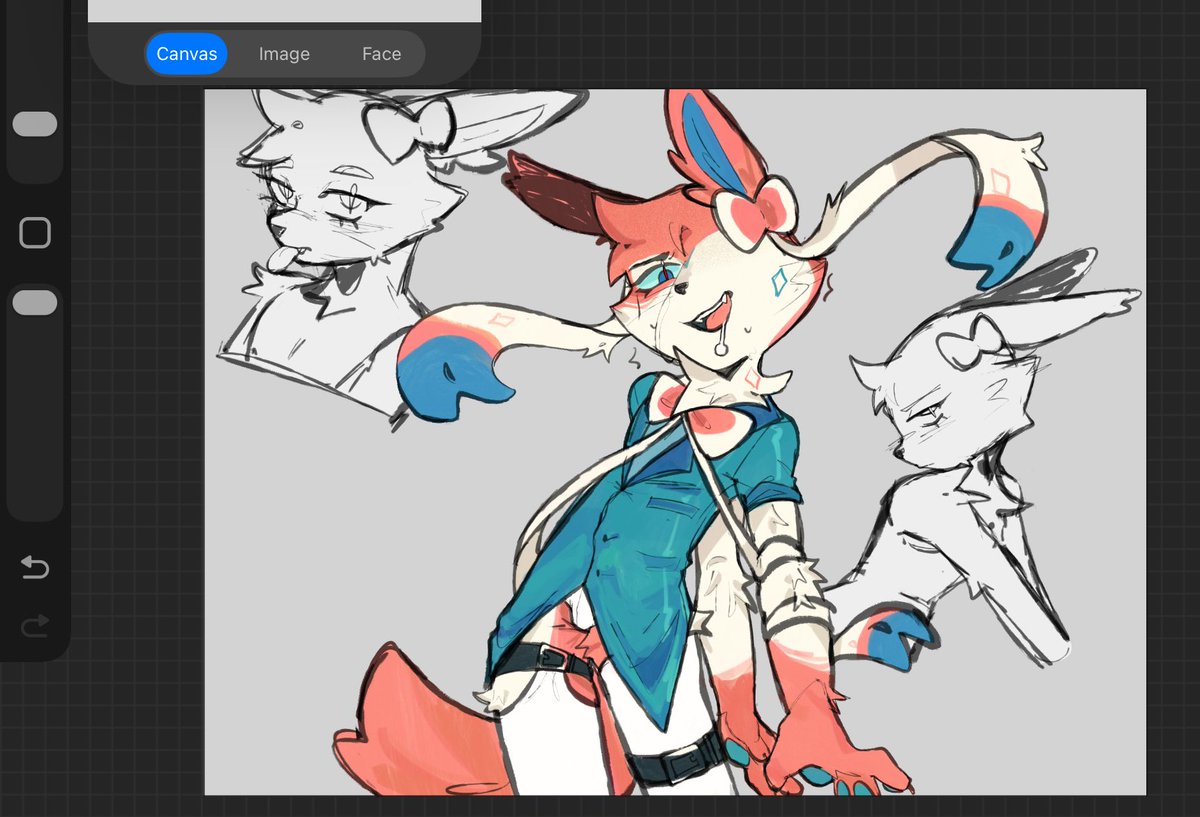This screenshot has width=1200, height=817.
Task: Tap the undo arrow in sidebar
Action: (x=35, y=568)
